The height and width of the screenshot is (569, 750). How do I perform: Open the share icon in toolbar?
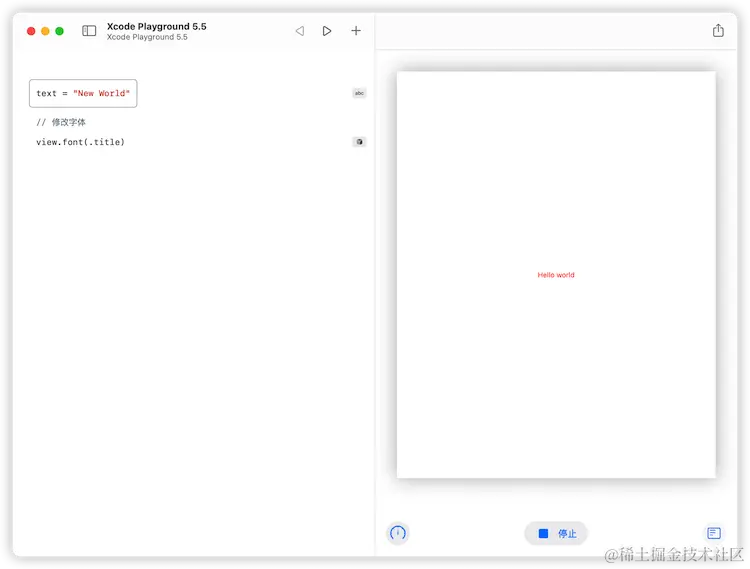tap(718, 31)
